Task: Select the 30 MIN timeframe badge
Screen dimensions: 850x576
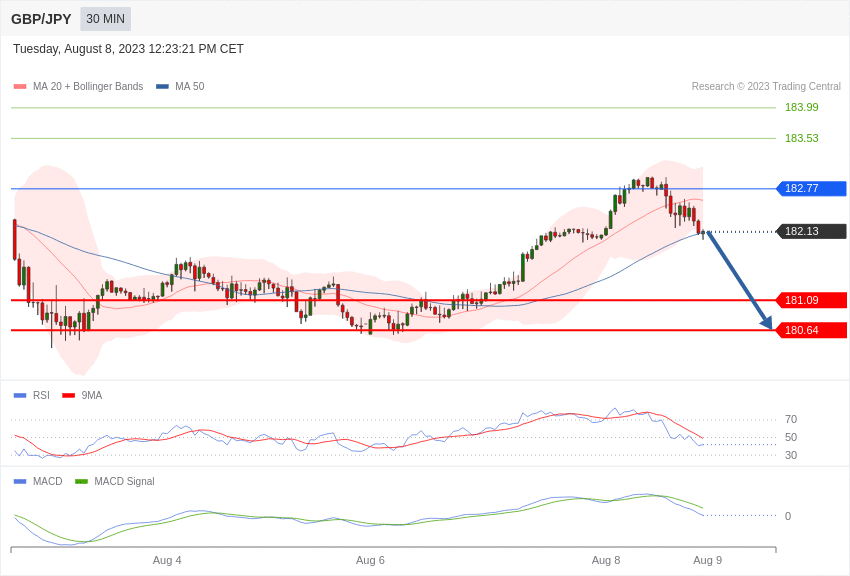Action: [106, 19]
